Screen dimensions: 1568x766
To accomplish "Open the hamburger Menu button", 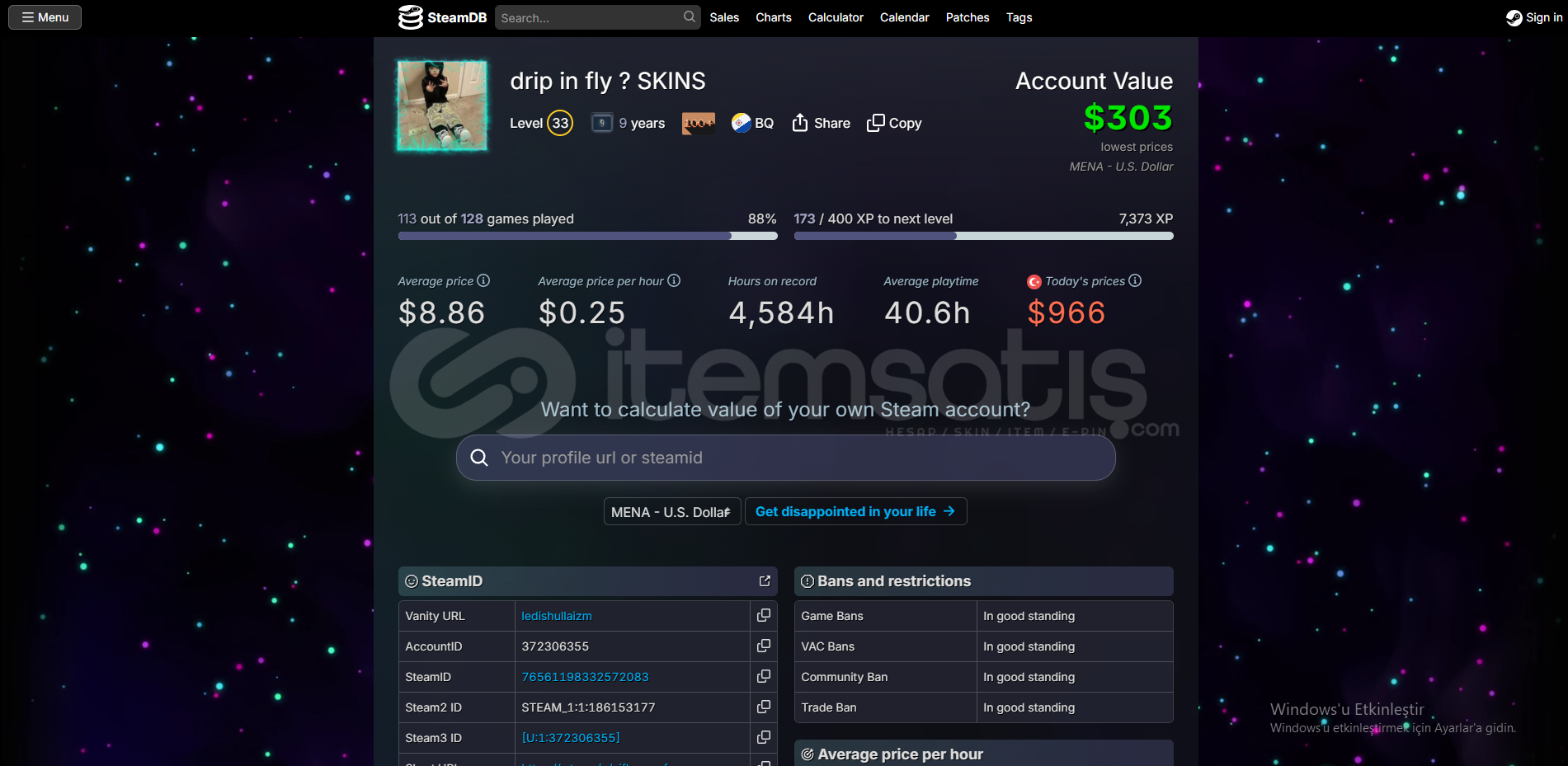I will 45,17.
